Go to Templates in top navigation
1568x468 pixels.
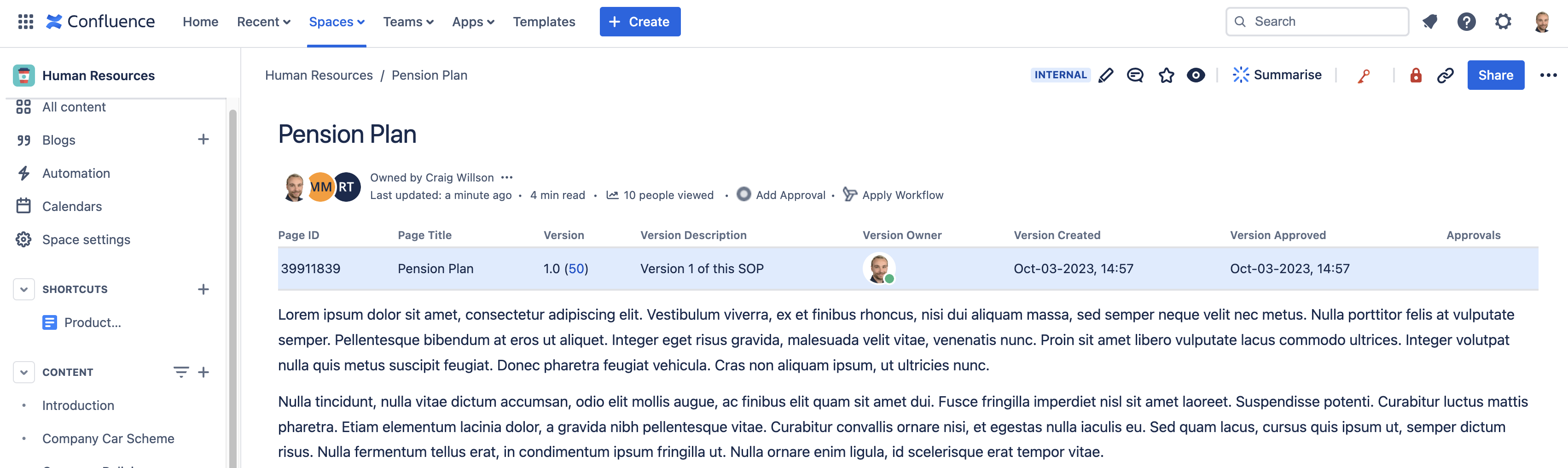tap(544, 22)
